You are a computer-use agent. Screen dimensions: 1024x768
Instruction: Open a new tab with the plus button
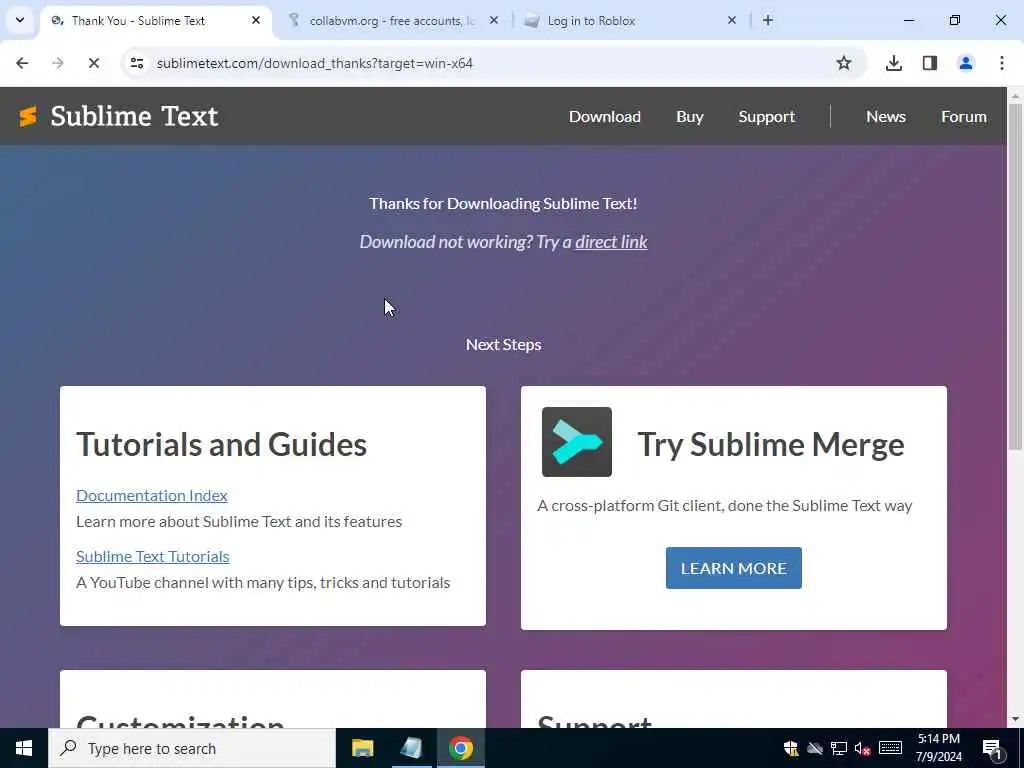point(768,21)
